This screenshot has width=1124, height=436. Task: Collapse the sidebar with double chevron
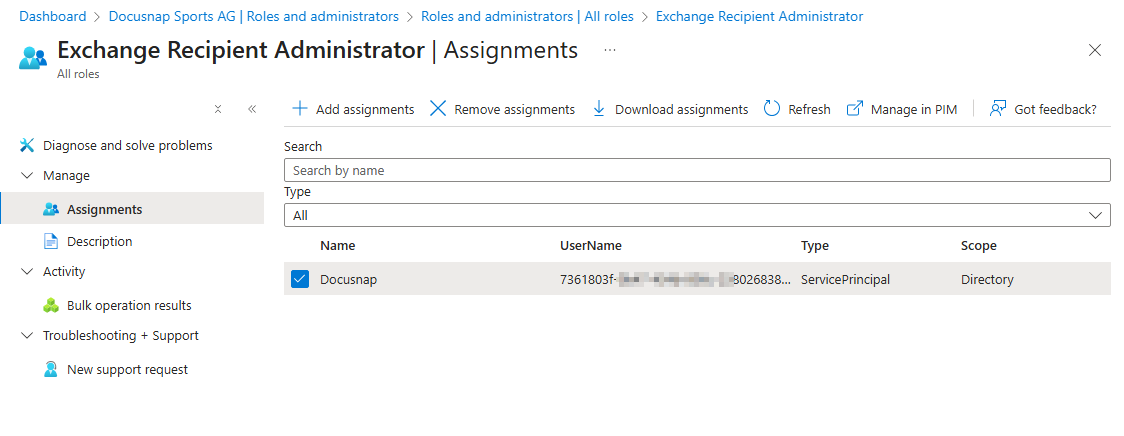pyautogui.click(x=252, y=109)
